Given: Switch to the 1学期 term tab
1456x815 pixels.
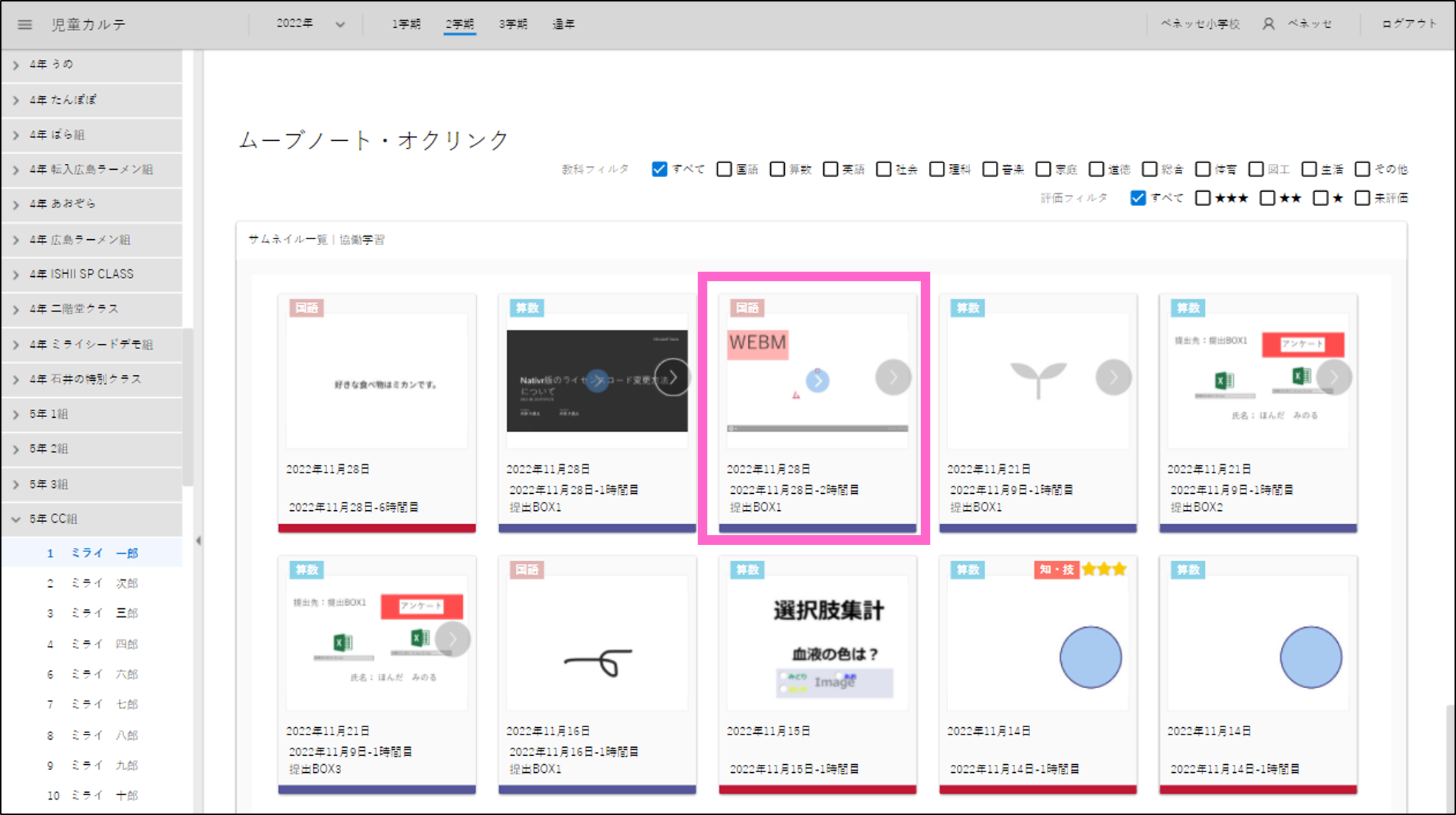Looking at the screenshot, I should pyautogui.click(x=406, y=24).
